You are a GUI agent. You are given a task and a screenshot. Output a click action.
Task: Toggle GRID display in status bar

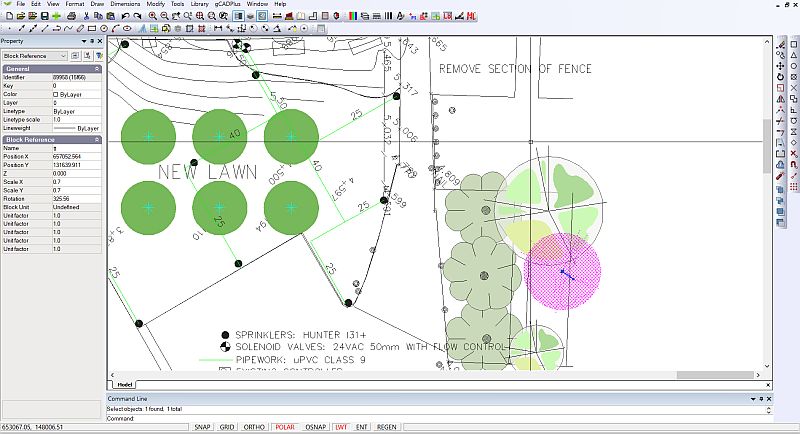coord(227,427)
